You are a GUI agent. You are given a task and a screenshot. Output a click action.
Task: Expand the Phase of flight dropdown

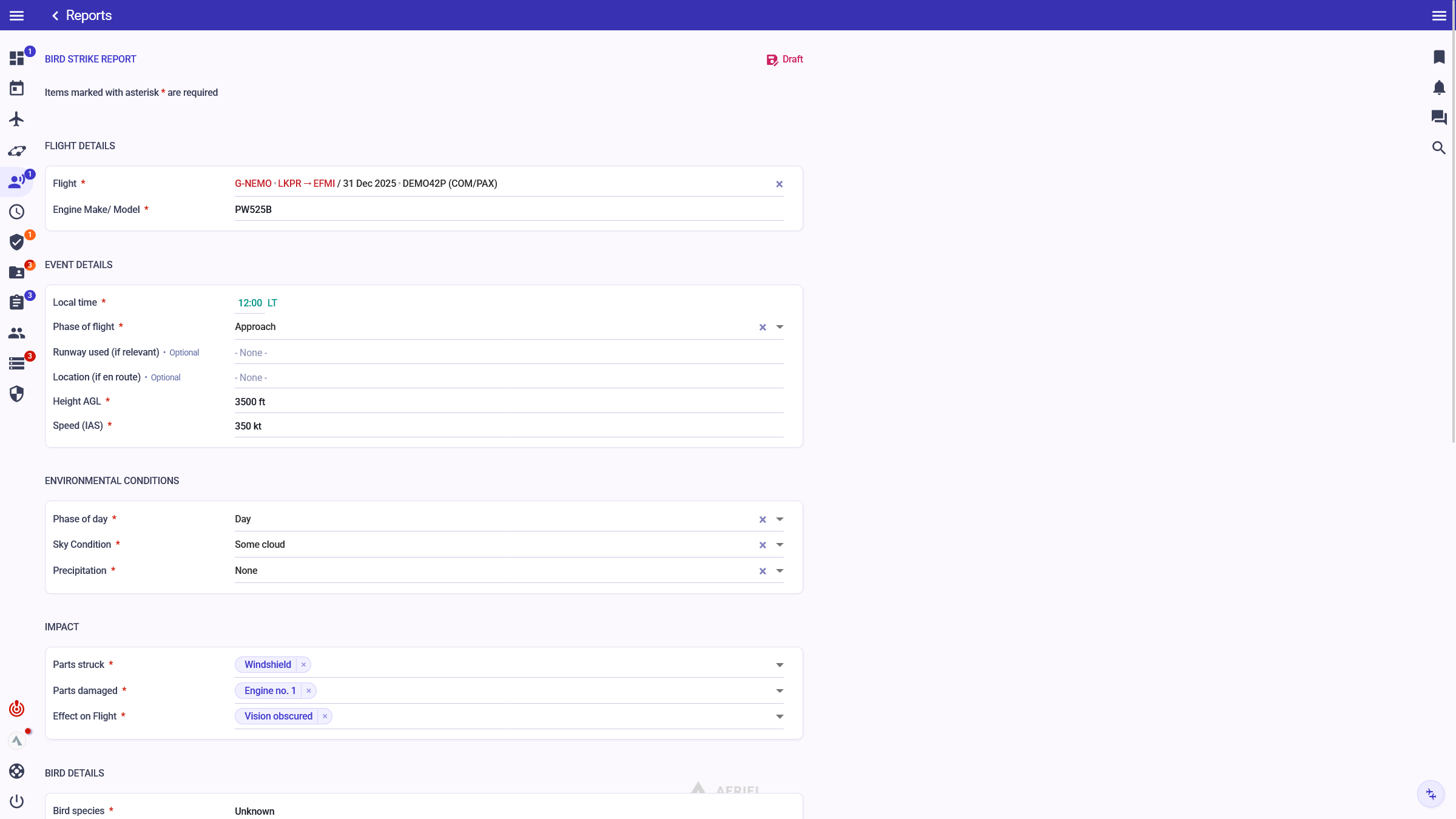(x=780, y=327)
